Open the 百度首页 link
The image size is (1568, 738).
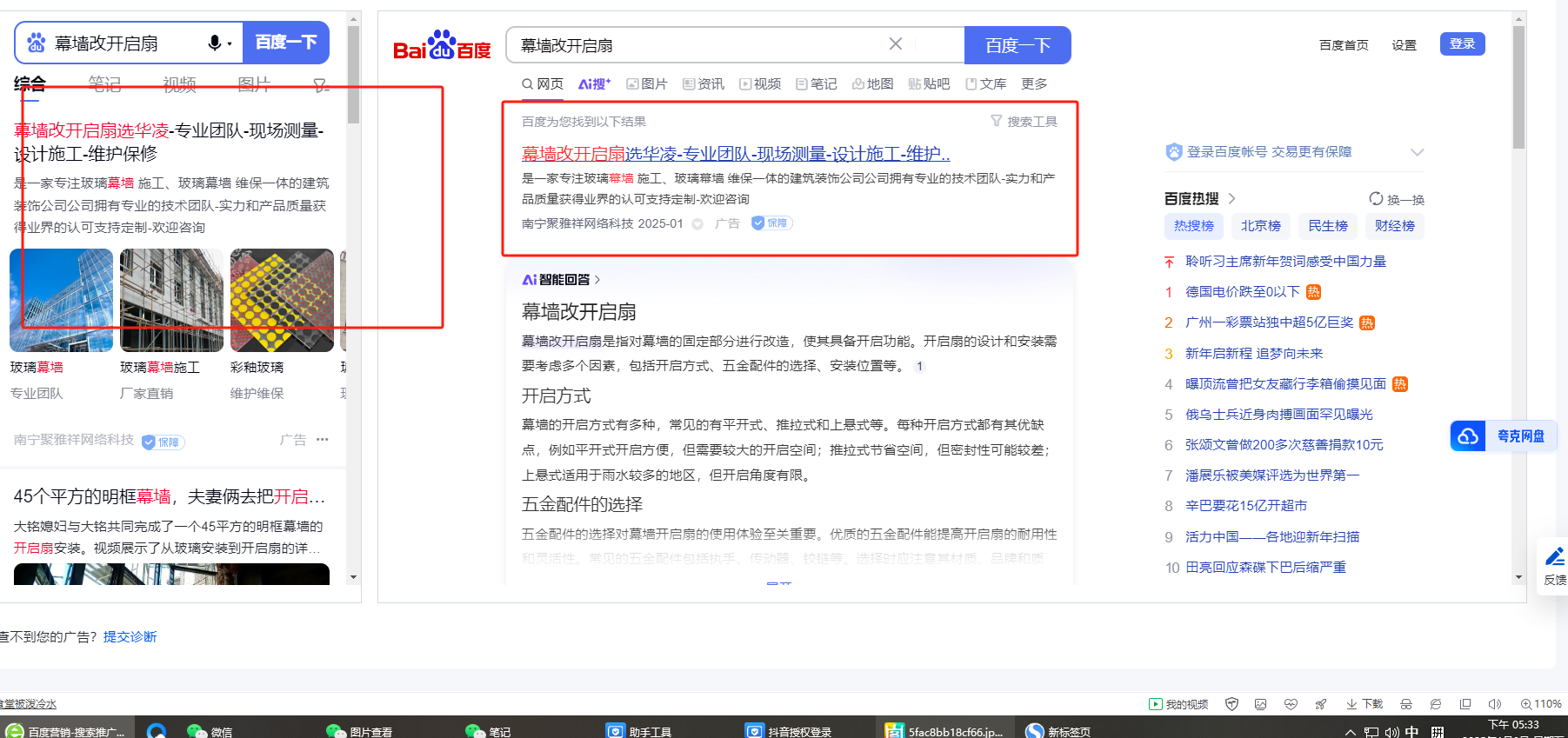click(x=1344, y=45)
